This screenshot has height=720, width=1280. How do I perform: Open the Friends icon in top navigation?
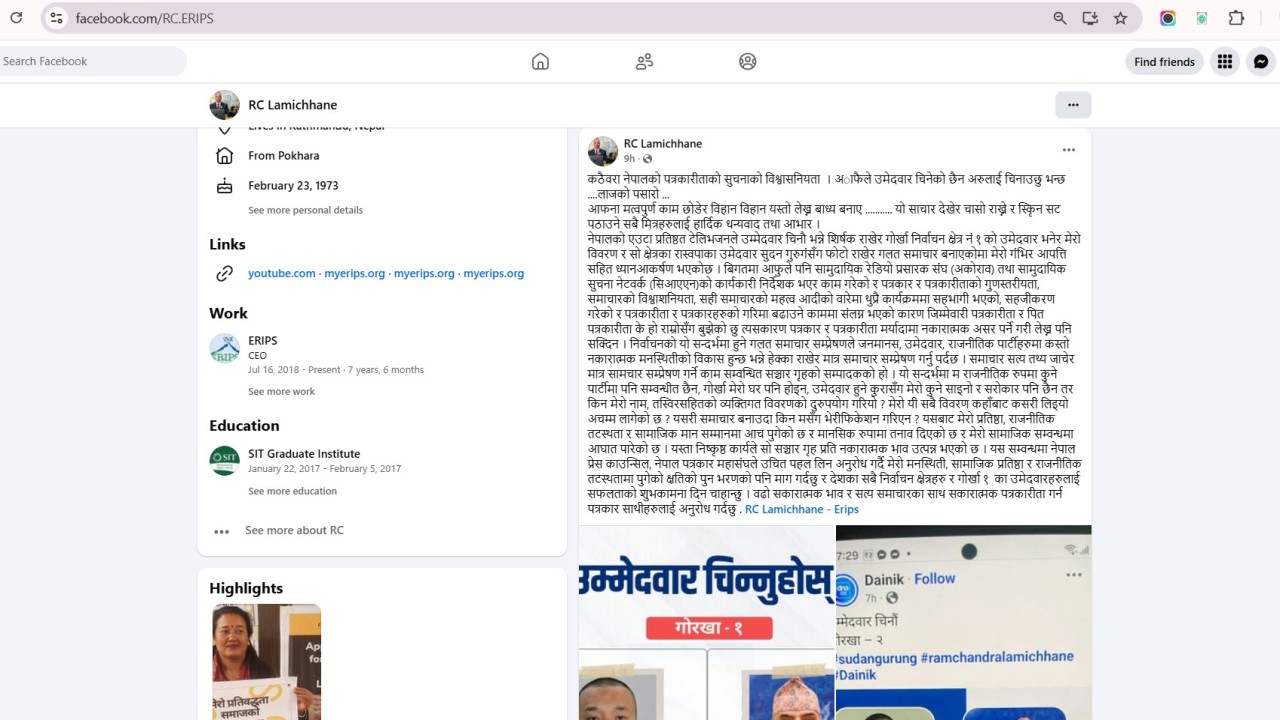[x=644, y=62]
